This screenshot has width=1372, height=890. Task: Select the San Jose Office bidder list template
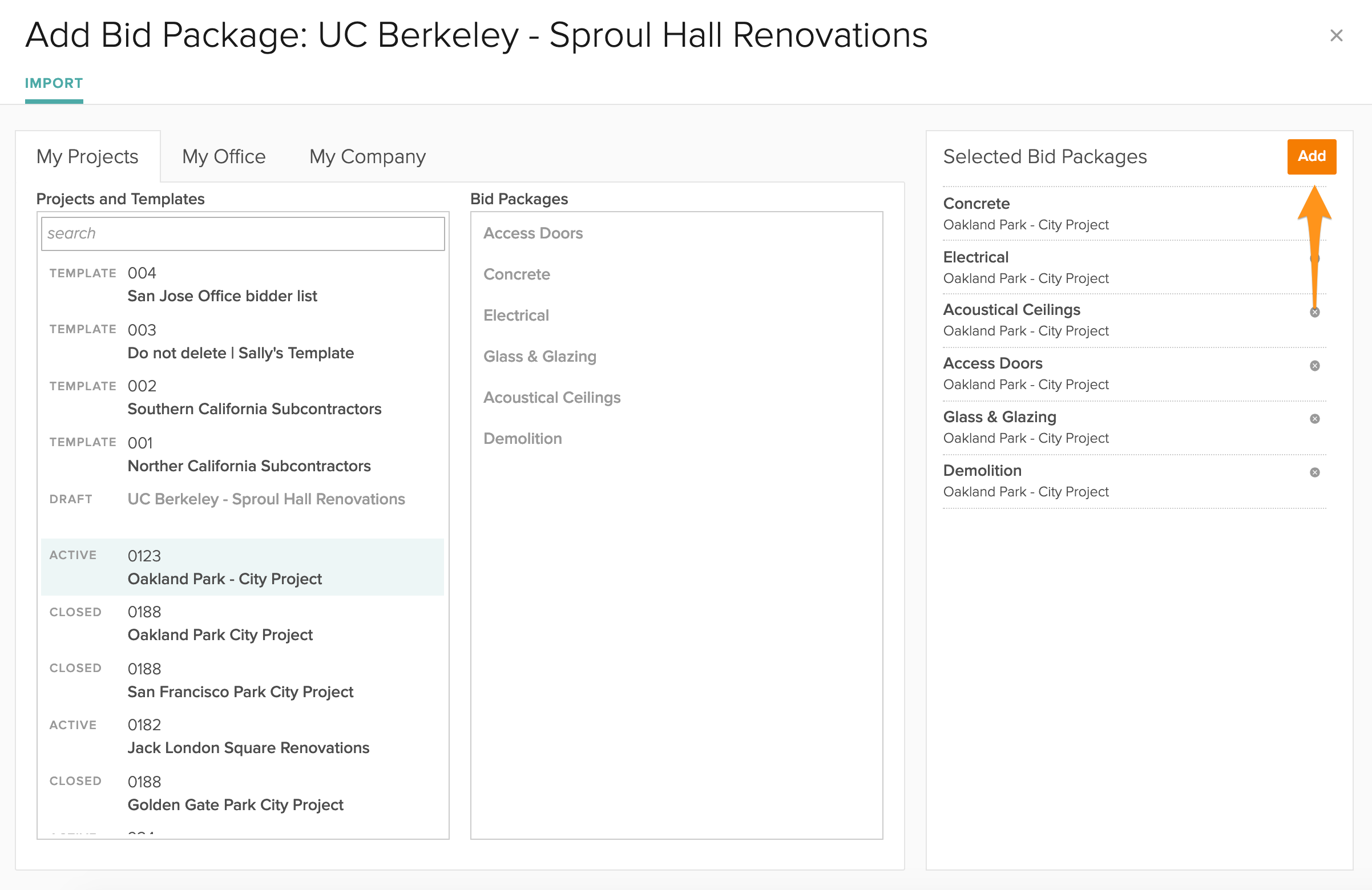222,296
